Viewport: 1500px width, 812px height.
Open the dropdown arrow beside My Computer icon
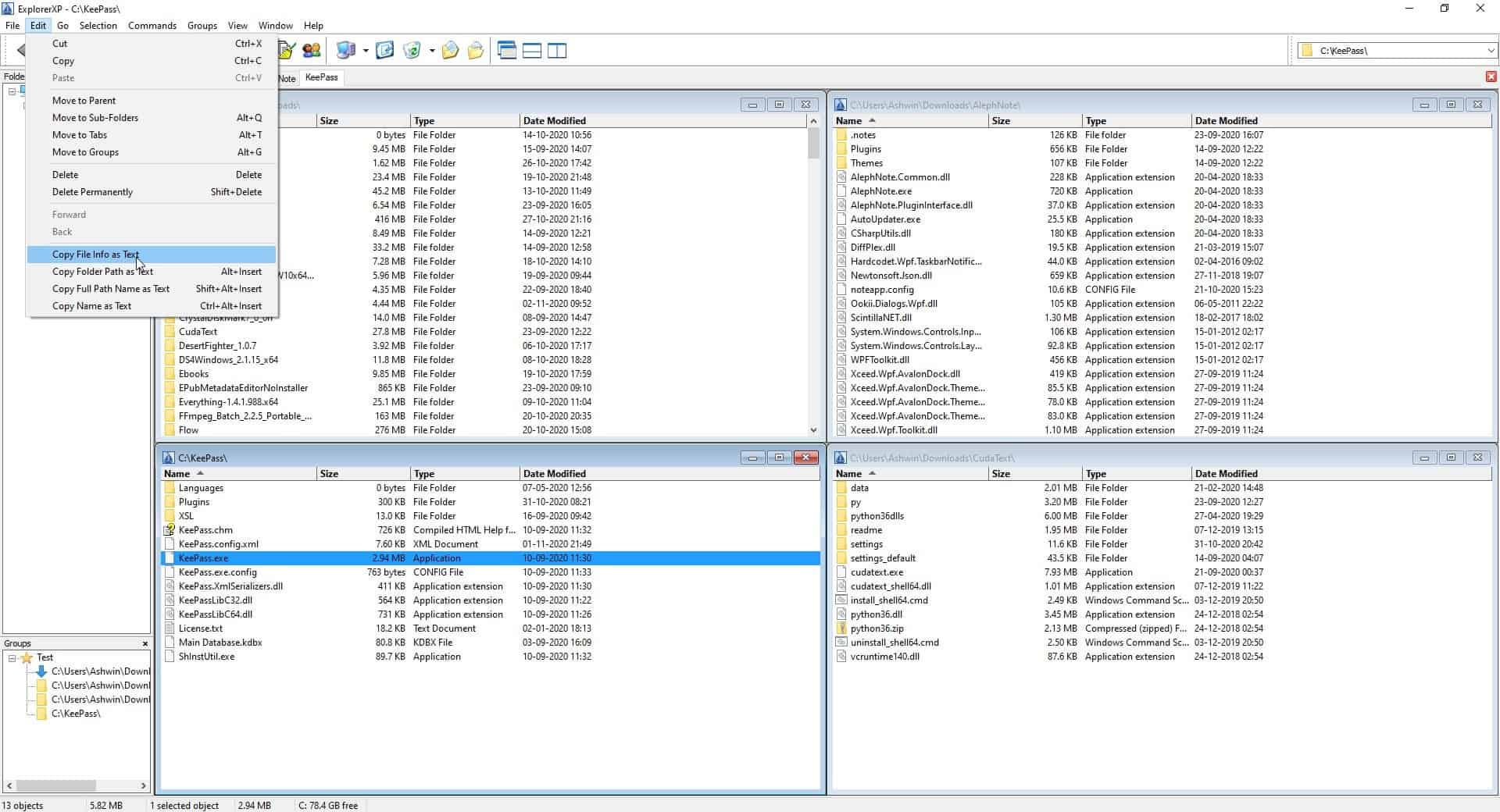click(x=365, y=51)
